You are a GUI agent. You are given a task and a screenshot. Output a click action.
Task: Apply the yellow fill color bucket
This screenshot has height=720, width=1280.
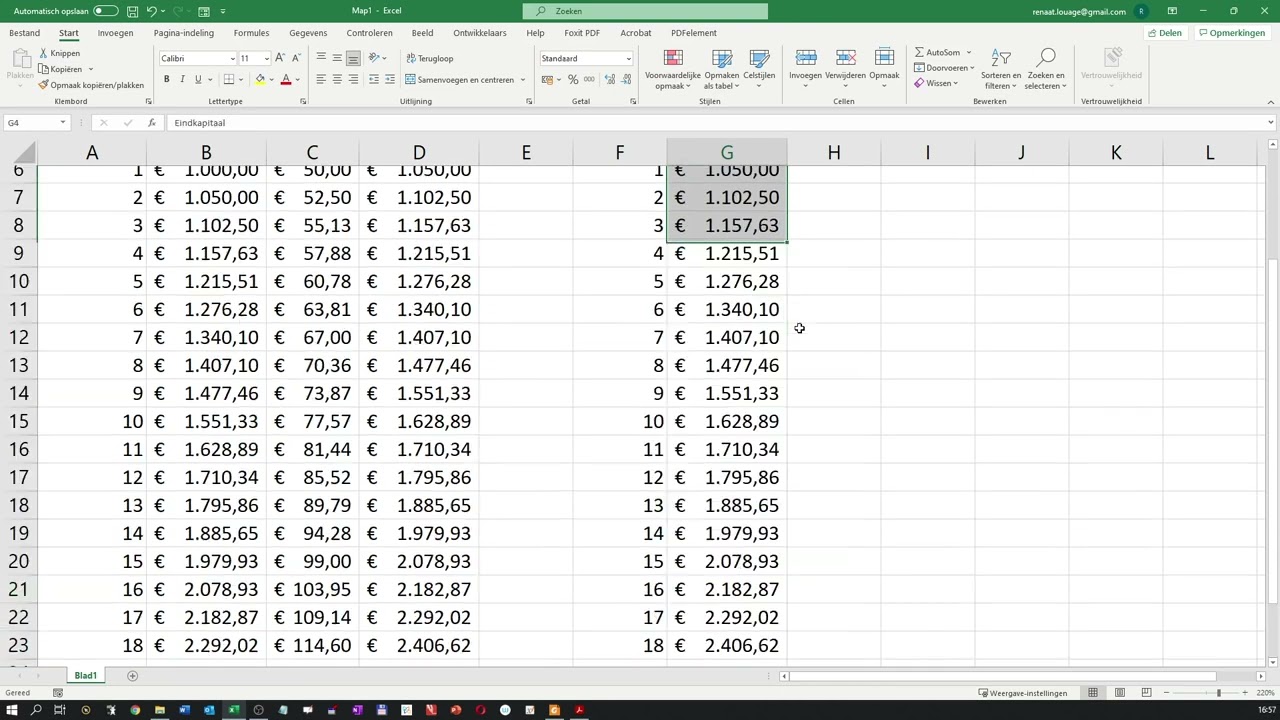click(x=260, y=79)
